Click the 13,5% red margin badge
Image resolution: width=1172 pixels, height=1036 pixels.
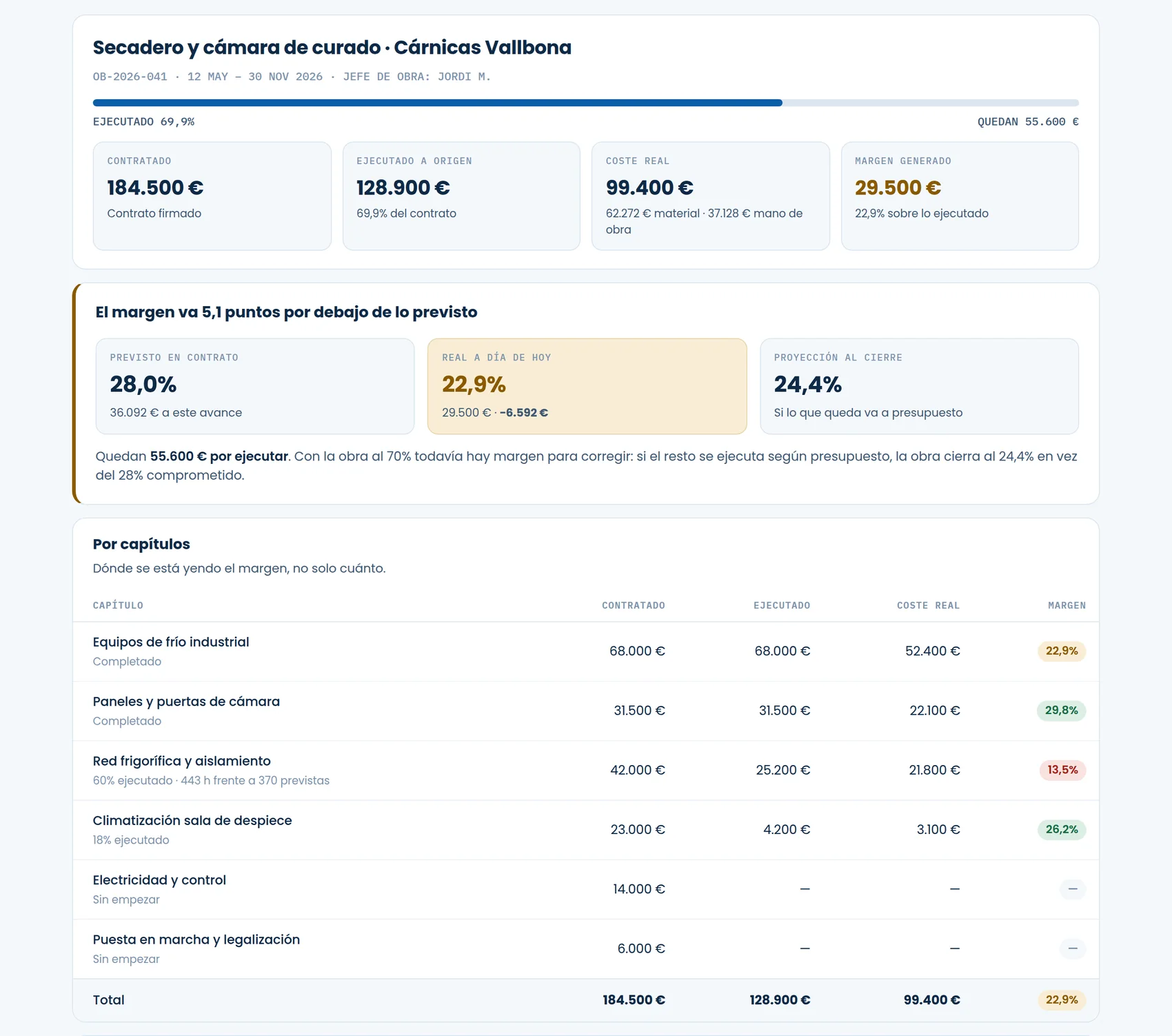coord(1062,770)
